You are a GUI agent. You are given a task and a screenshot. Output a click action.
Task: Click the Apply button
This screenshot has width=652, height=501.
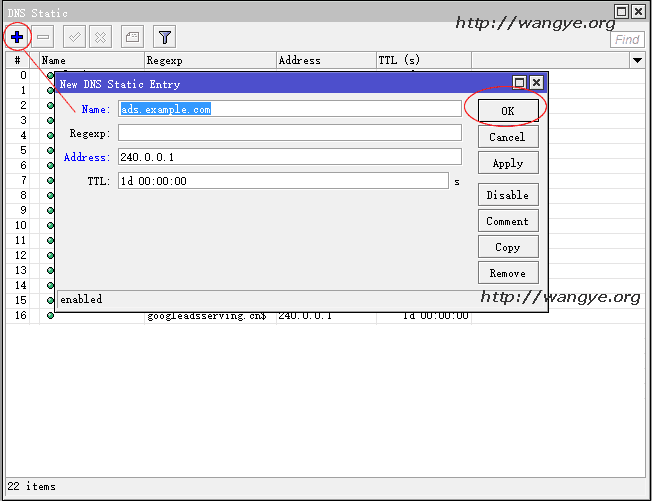pos(508,163)
